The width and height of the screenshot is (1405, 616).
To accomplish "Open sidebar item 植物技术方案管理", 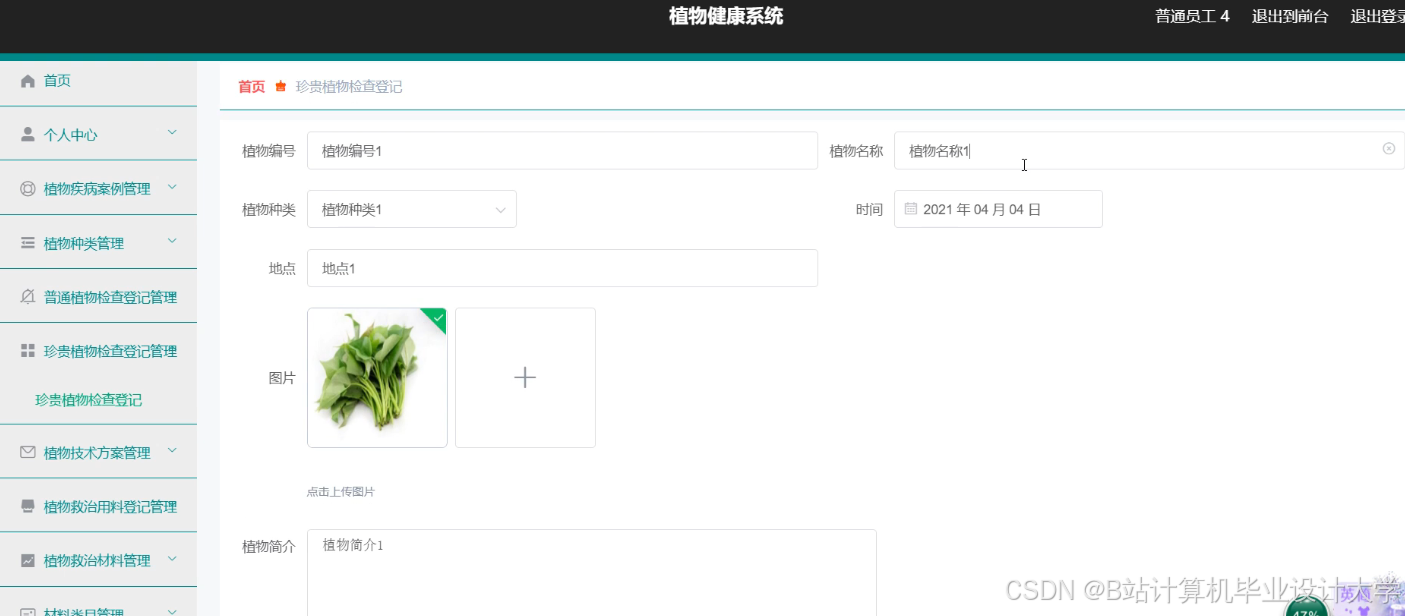I will pyautogui.click(x=98, y=452).
